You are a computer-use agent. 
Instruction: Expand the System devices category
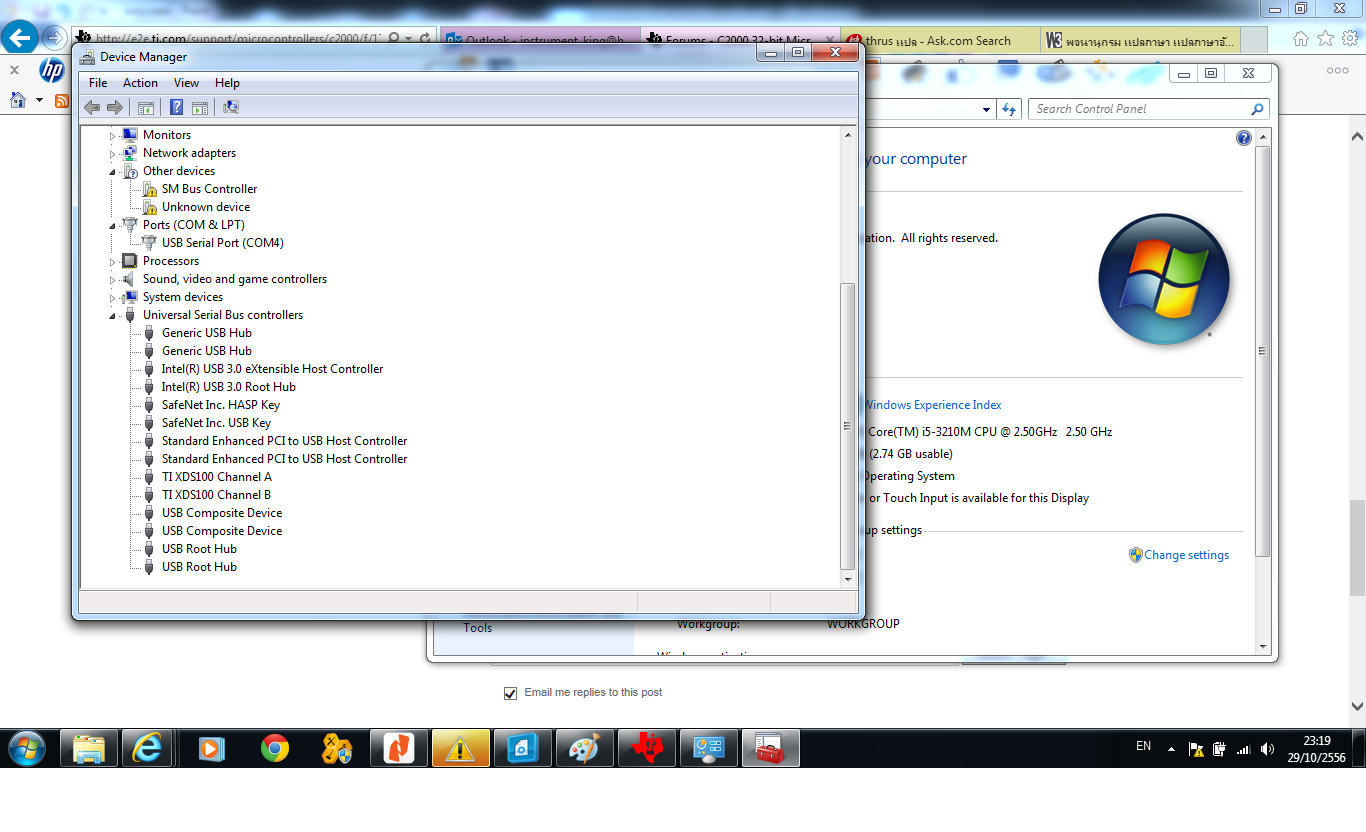tap(113, 297)
